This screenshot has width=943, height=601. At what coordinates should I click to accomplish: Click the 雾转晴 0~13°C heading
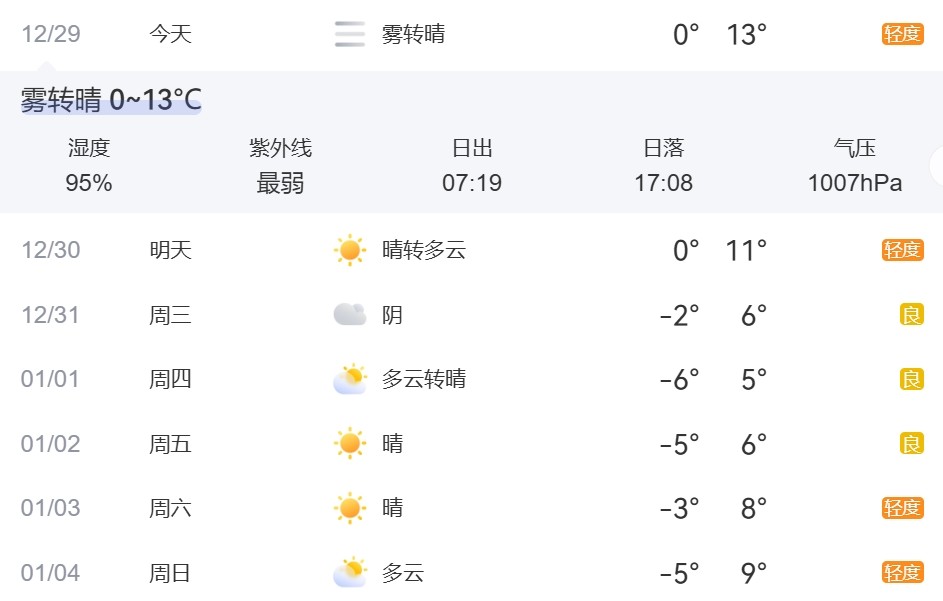point(111,100)
